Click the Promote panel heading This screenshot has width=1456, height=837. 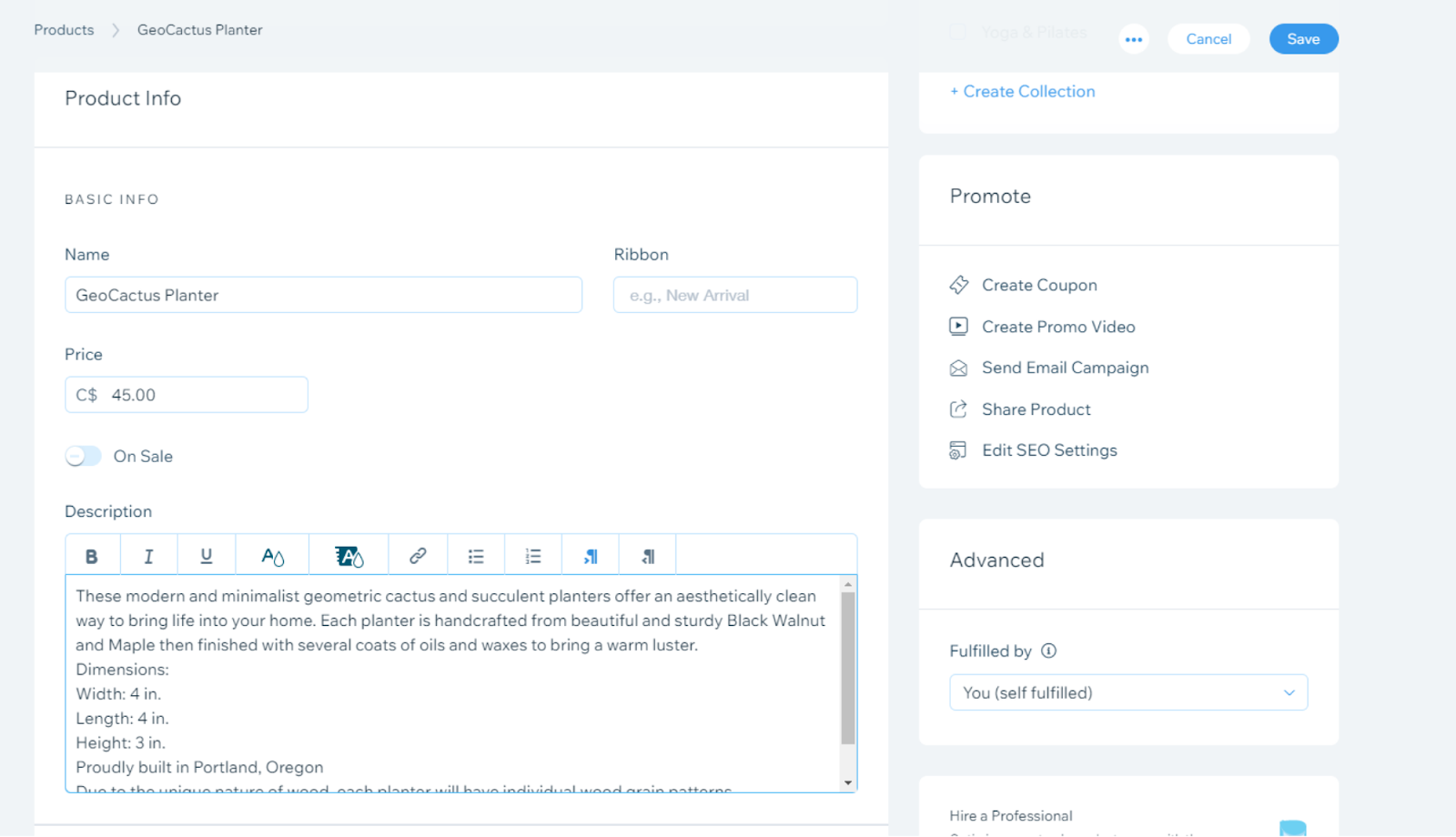[x=990, y=197]
